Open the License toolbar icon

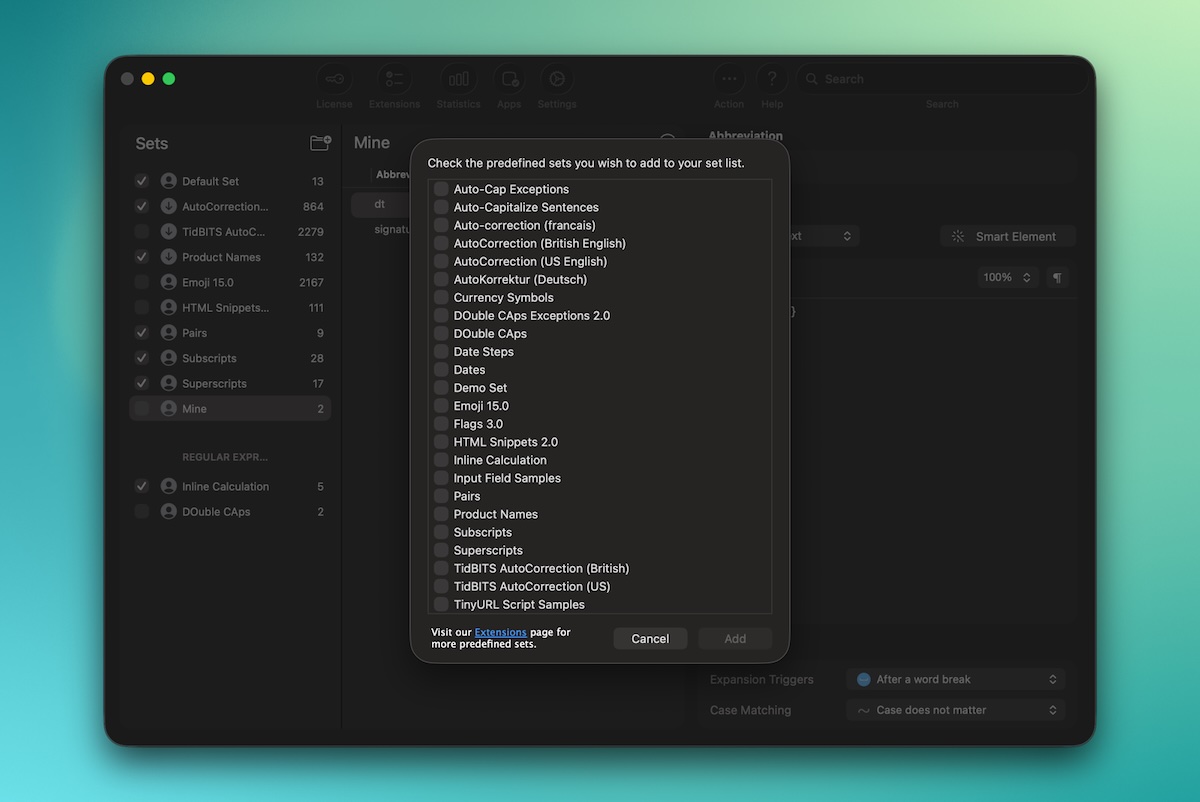[334, 80]
